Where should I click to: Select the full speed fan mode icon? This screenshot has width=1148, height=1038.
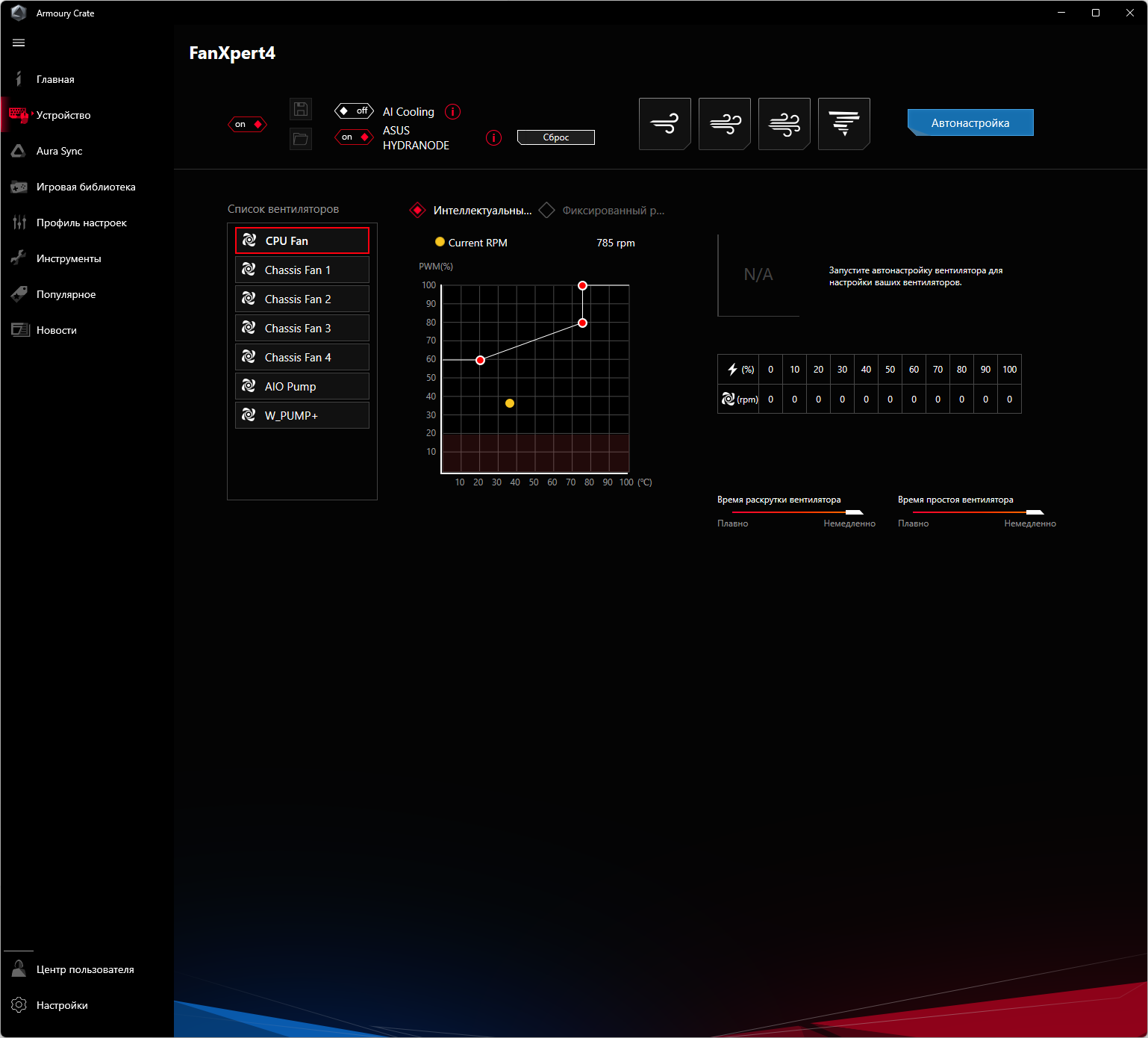[x=844, y=124]
